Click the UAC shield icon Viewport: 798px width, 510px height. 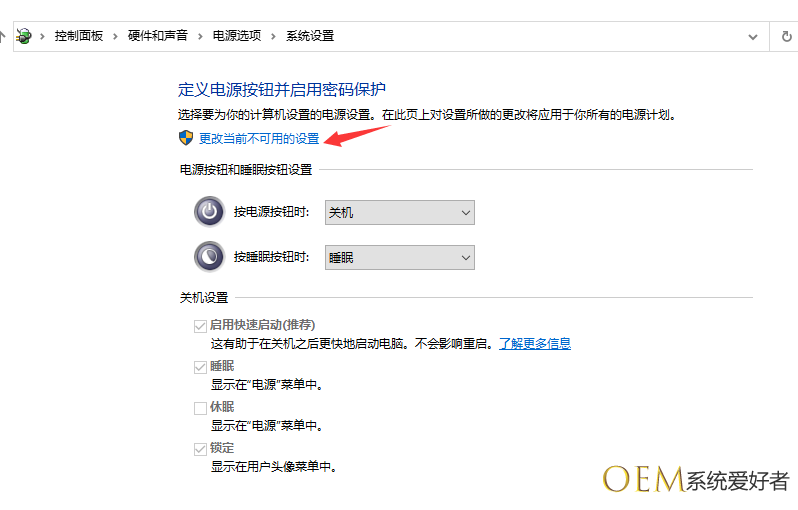point(186,138)
